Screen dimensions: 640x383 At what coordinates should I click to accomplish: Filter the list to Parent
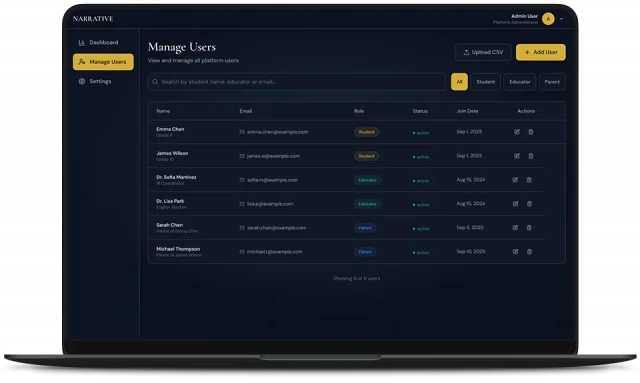[x=552, y=82]
